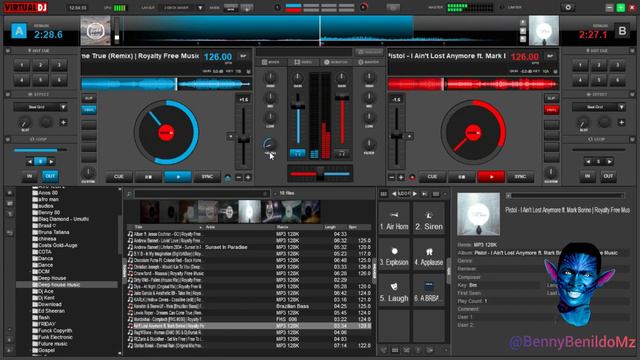Click the deck B FILTER knob
Viewport: 640px width, 360px height.
pos(369,144)
